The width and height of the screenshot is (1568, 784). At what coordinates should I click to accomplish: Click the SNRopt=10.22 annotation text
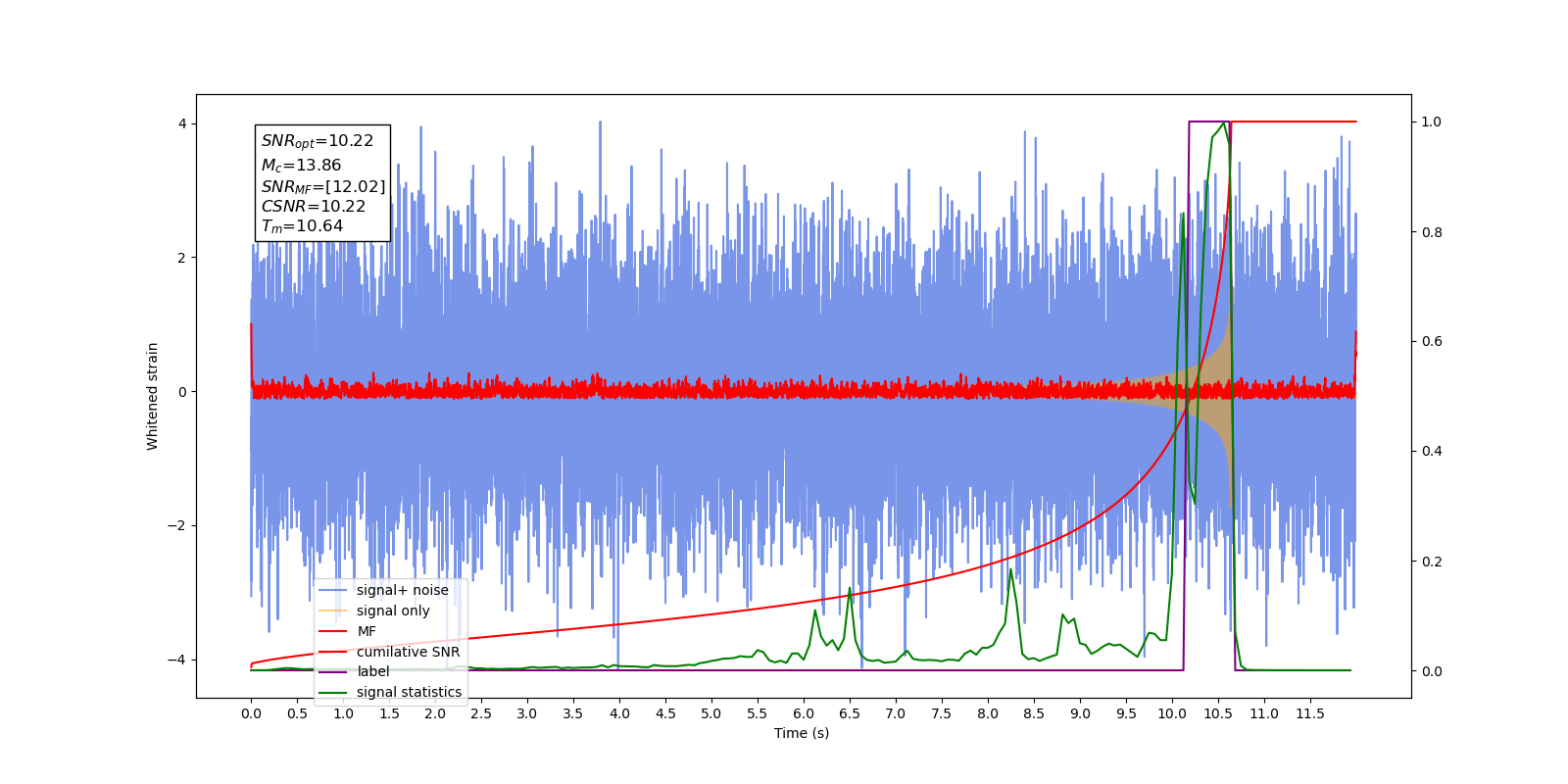click(x=318, y=141)
